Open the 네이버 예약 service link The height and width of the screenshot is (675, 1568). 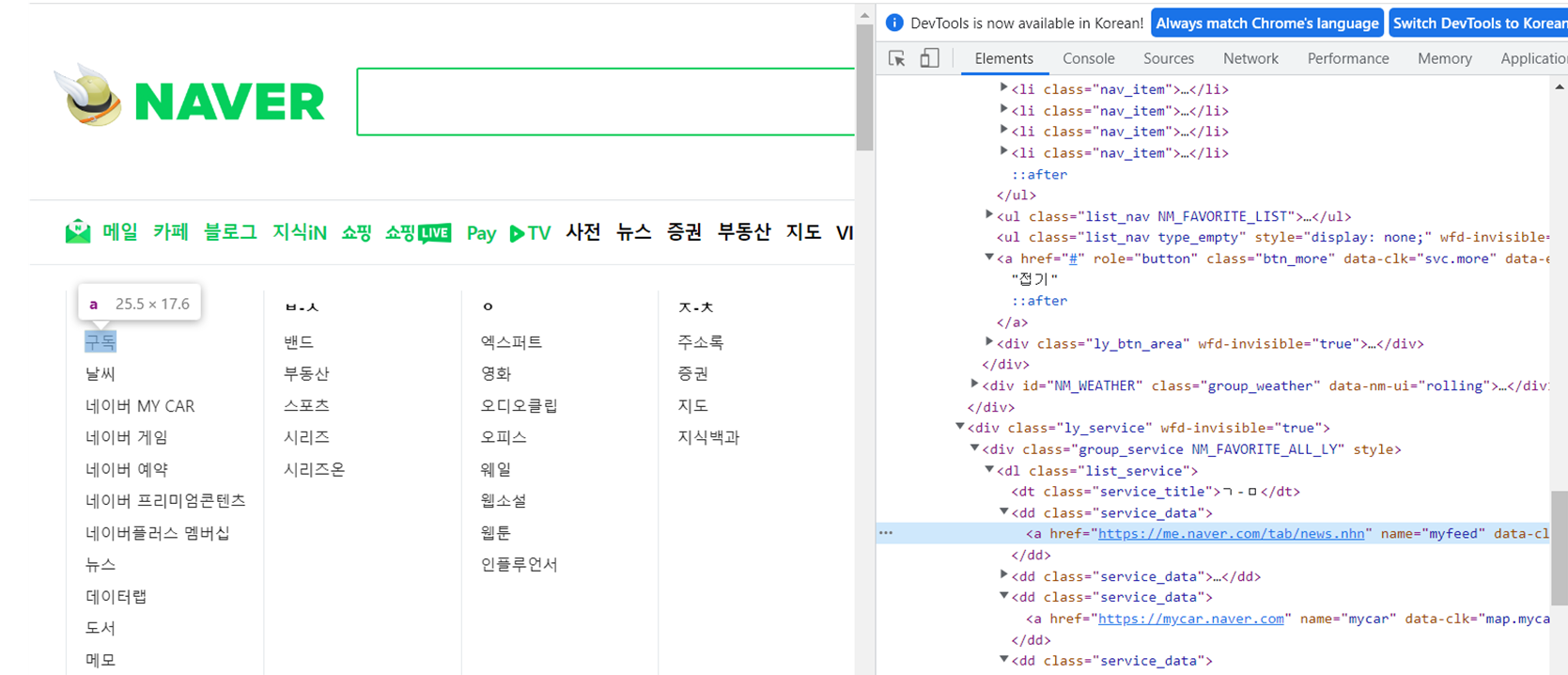127,469
